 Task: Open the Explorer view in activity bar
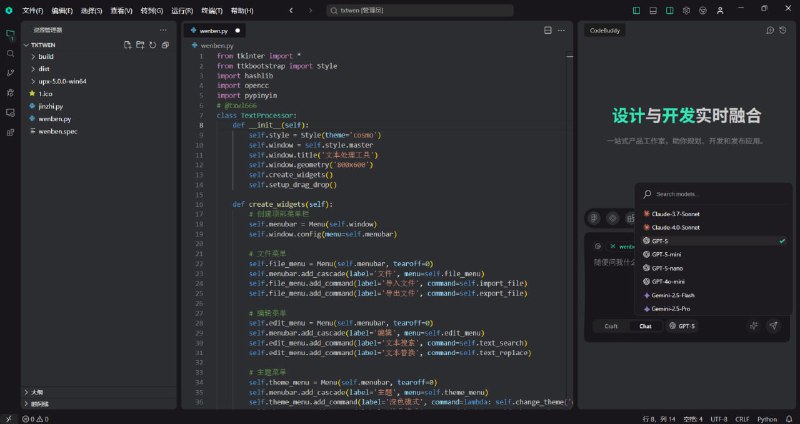click(10, 34)
